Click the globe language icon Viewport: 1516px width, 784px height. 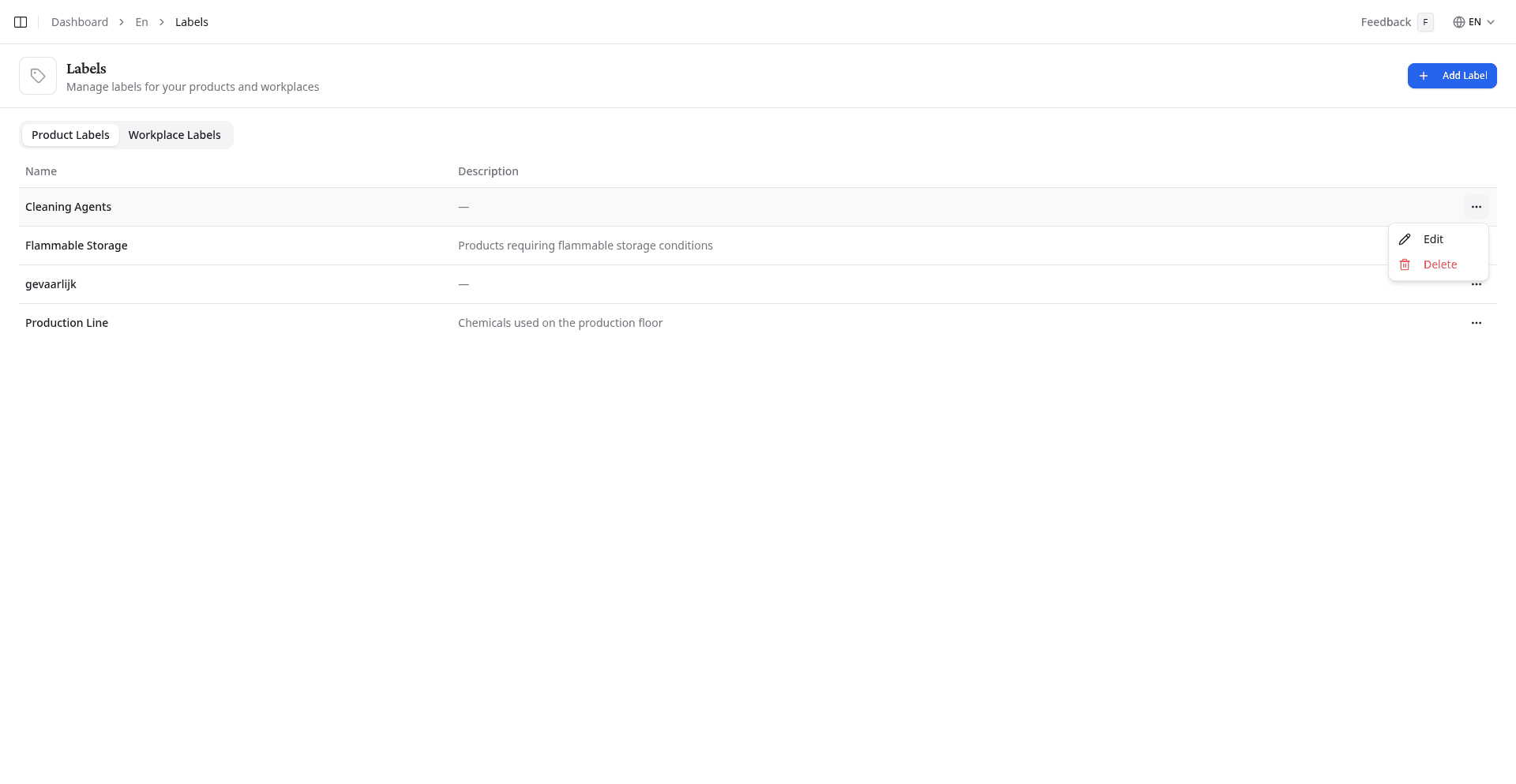pyautogui.click(x=1459, y=21)
